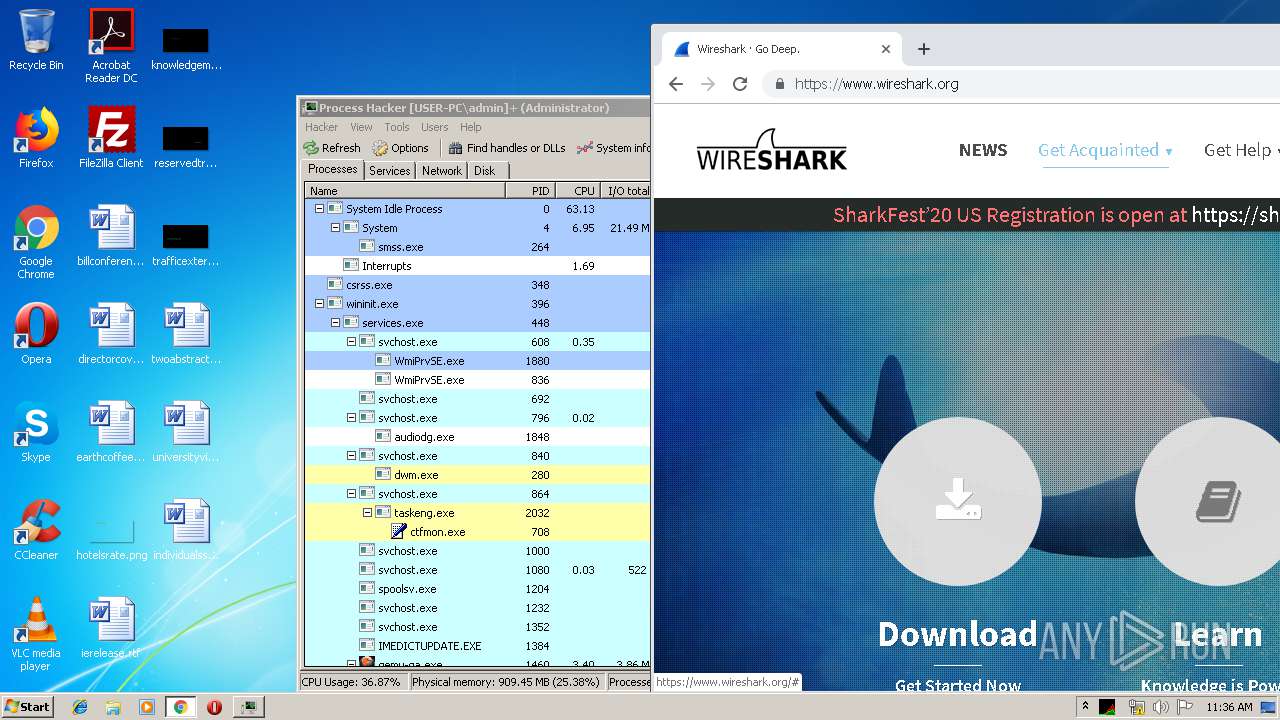Collapse svchost.exe PID 608 node

352,342
